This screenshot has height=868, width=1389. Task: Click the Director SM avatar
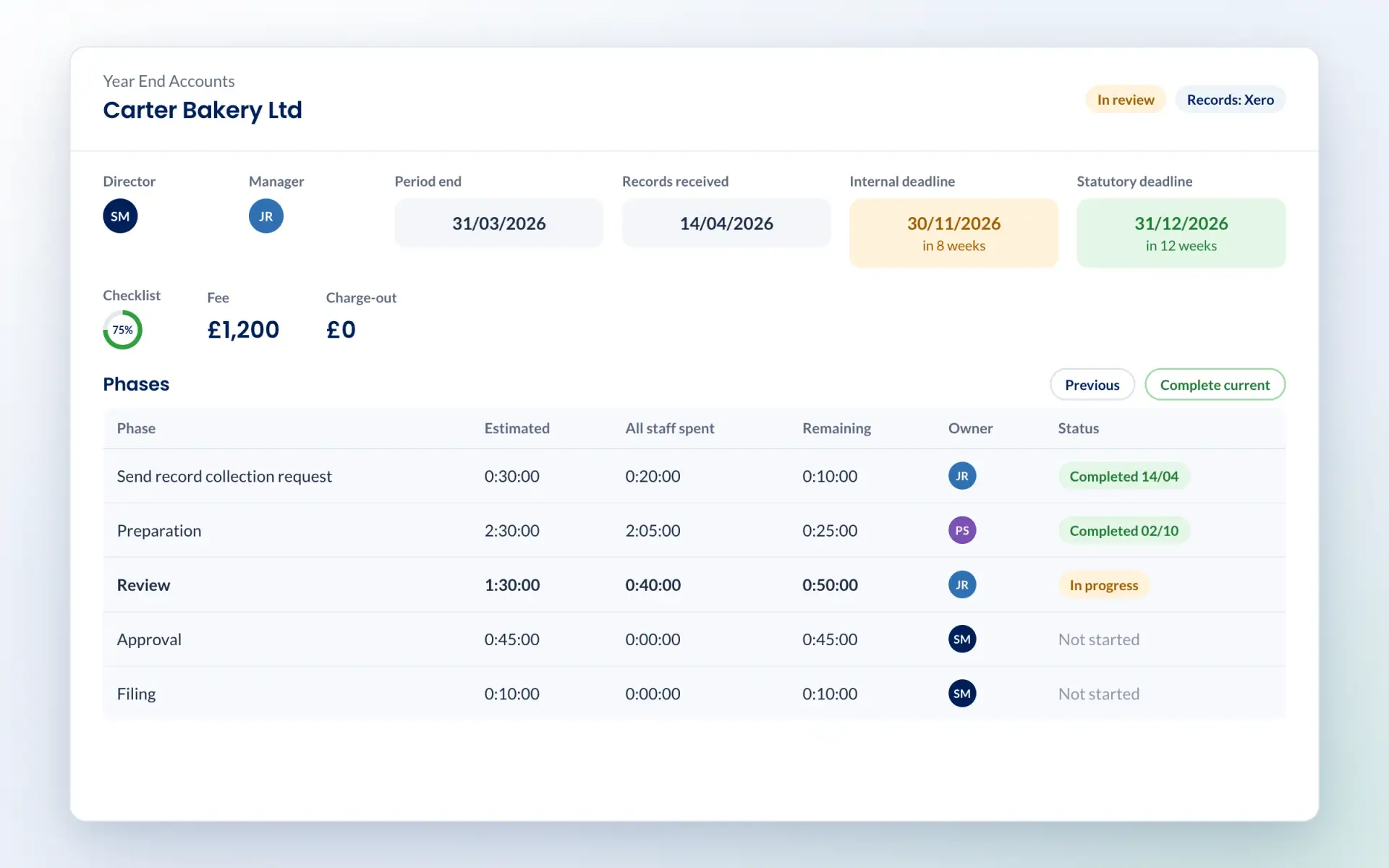pyautogui.click(x=120, y=216)
